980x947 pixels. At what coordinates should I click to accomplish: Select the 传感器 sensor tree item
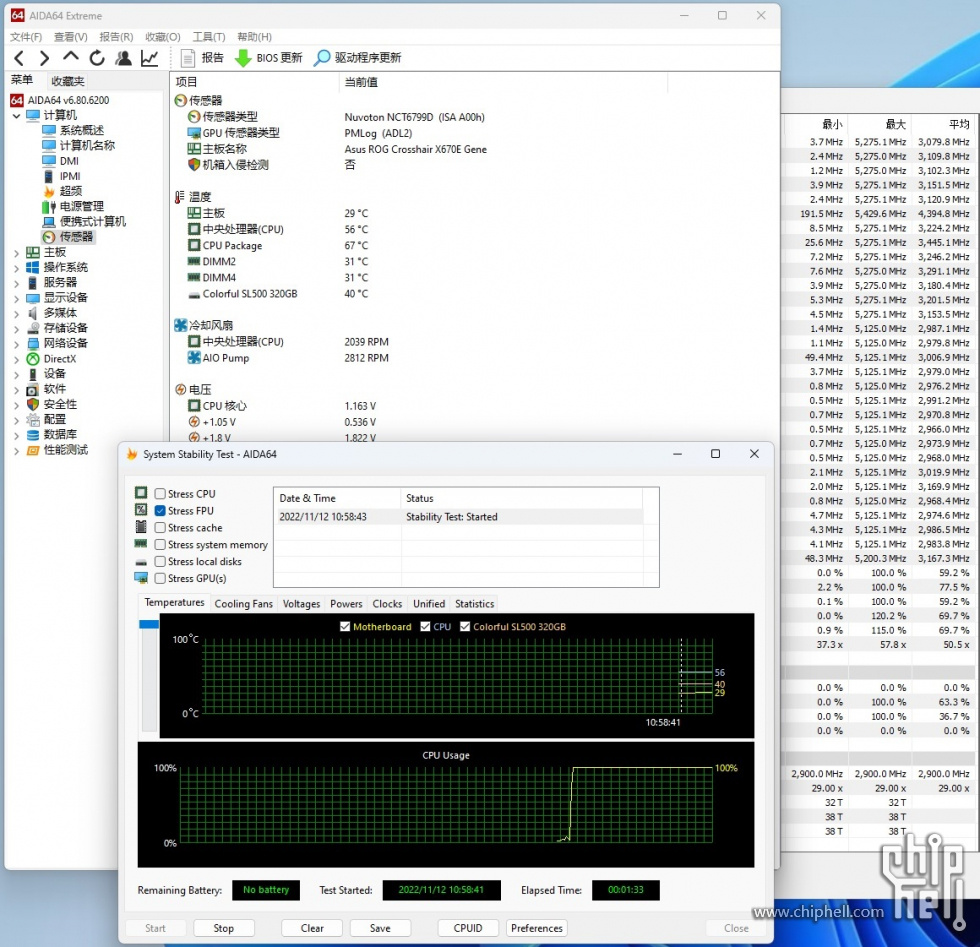tap(76, 237)
